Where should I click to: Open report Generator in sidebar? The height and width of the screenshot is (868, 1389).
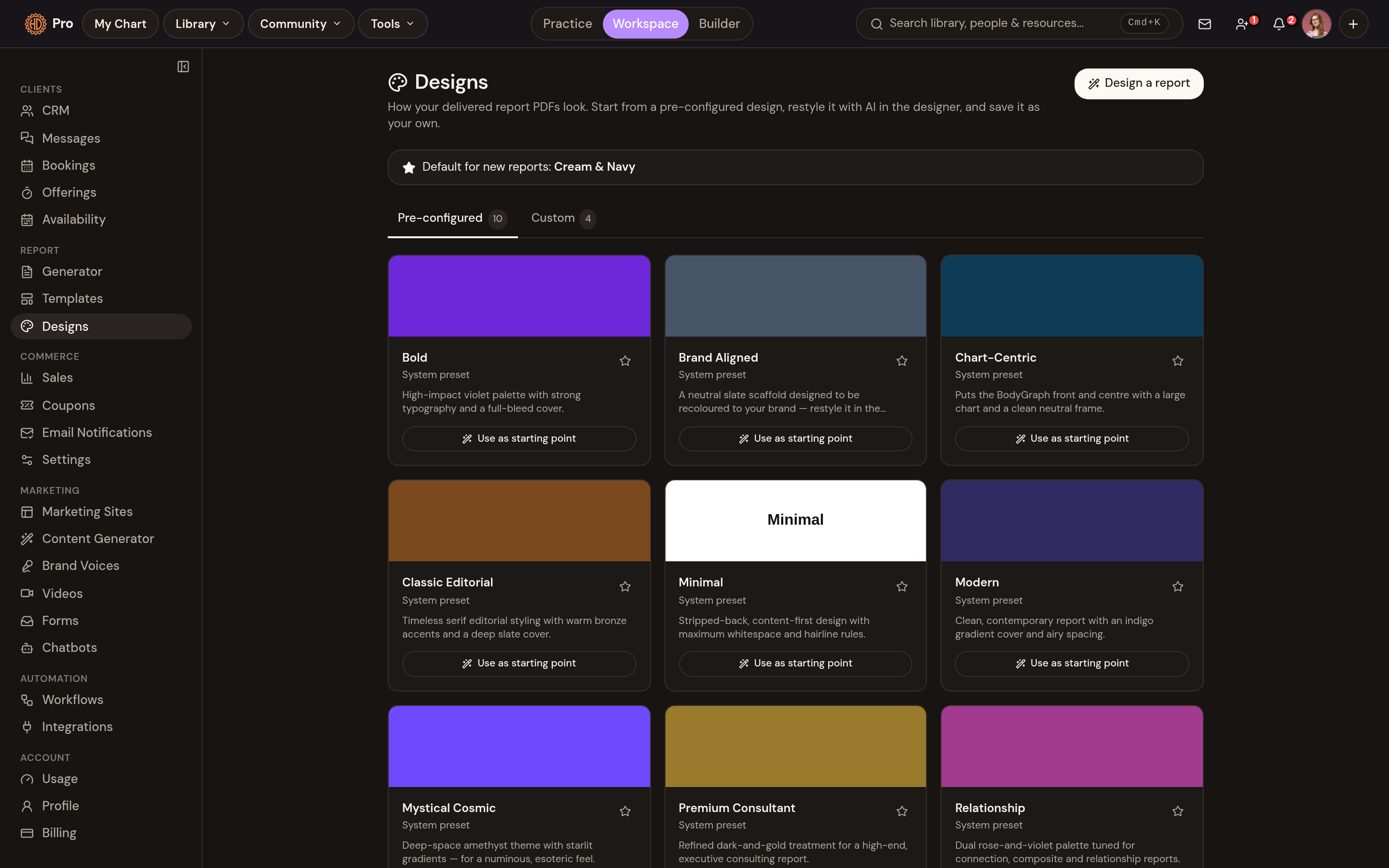pos(101,271)
